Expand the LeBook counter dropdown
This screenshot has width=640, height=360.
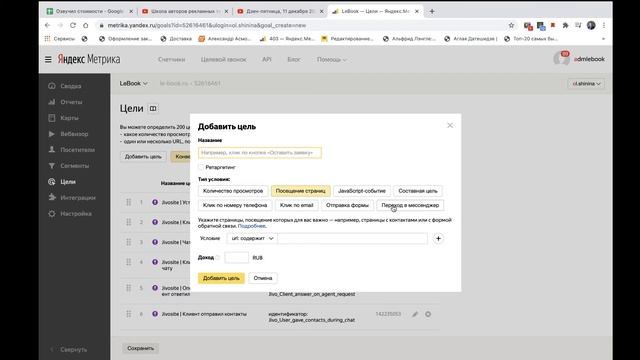click(133, 83)
